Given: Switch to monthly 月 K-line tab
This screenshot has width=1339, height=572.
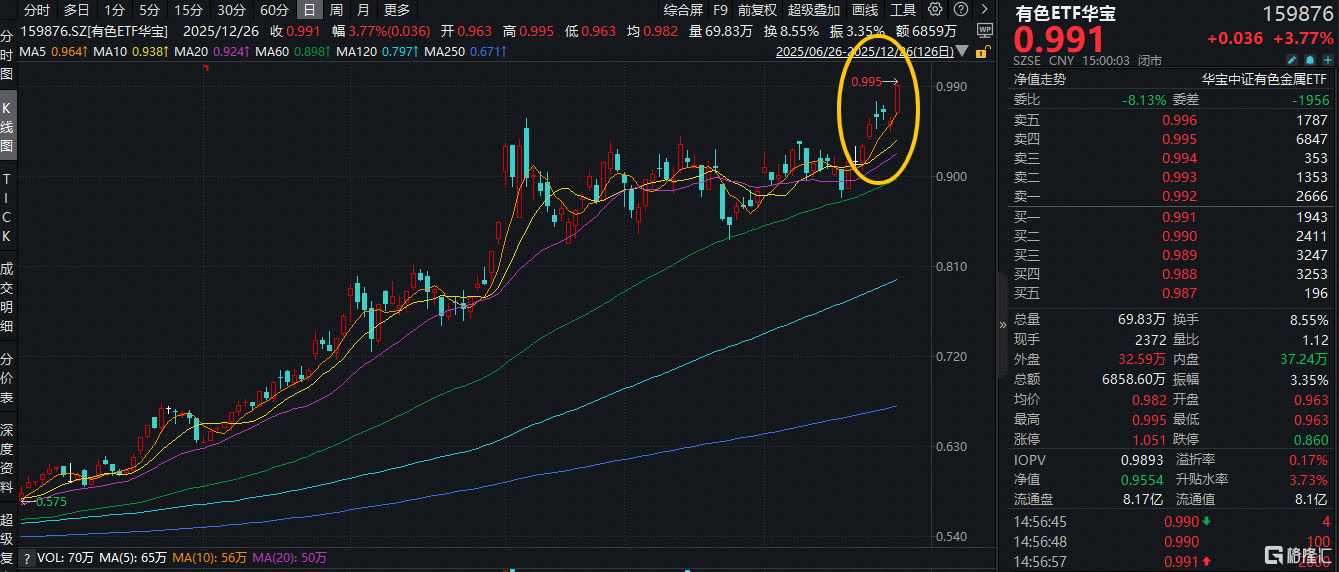Looking at the screenshot, I should [363, 10].
